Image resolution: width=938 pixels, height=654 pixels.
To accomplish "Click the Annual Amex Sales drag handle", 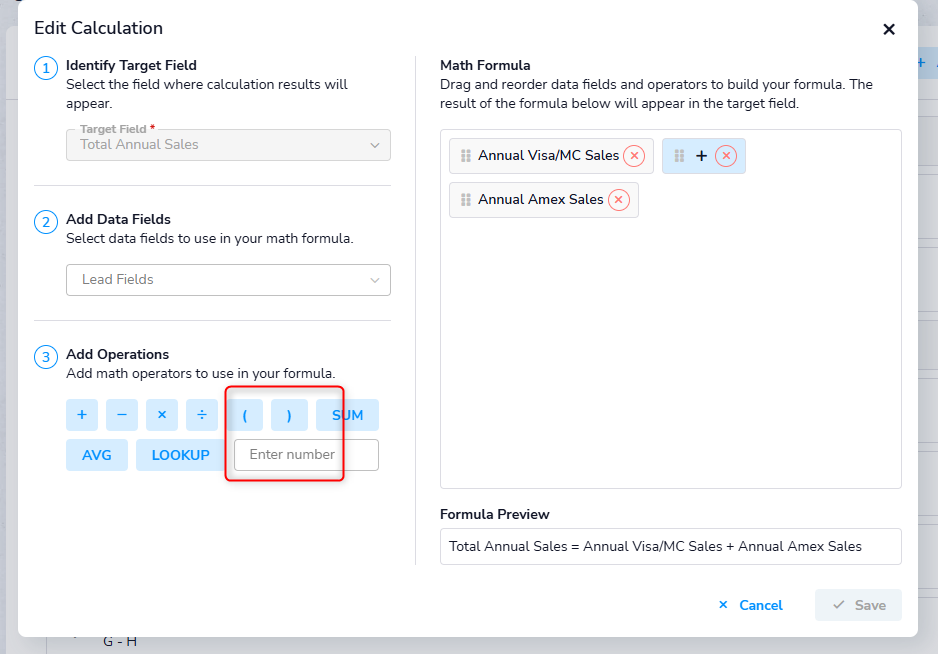I will pyautogui.click(x=465, y=200).
